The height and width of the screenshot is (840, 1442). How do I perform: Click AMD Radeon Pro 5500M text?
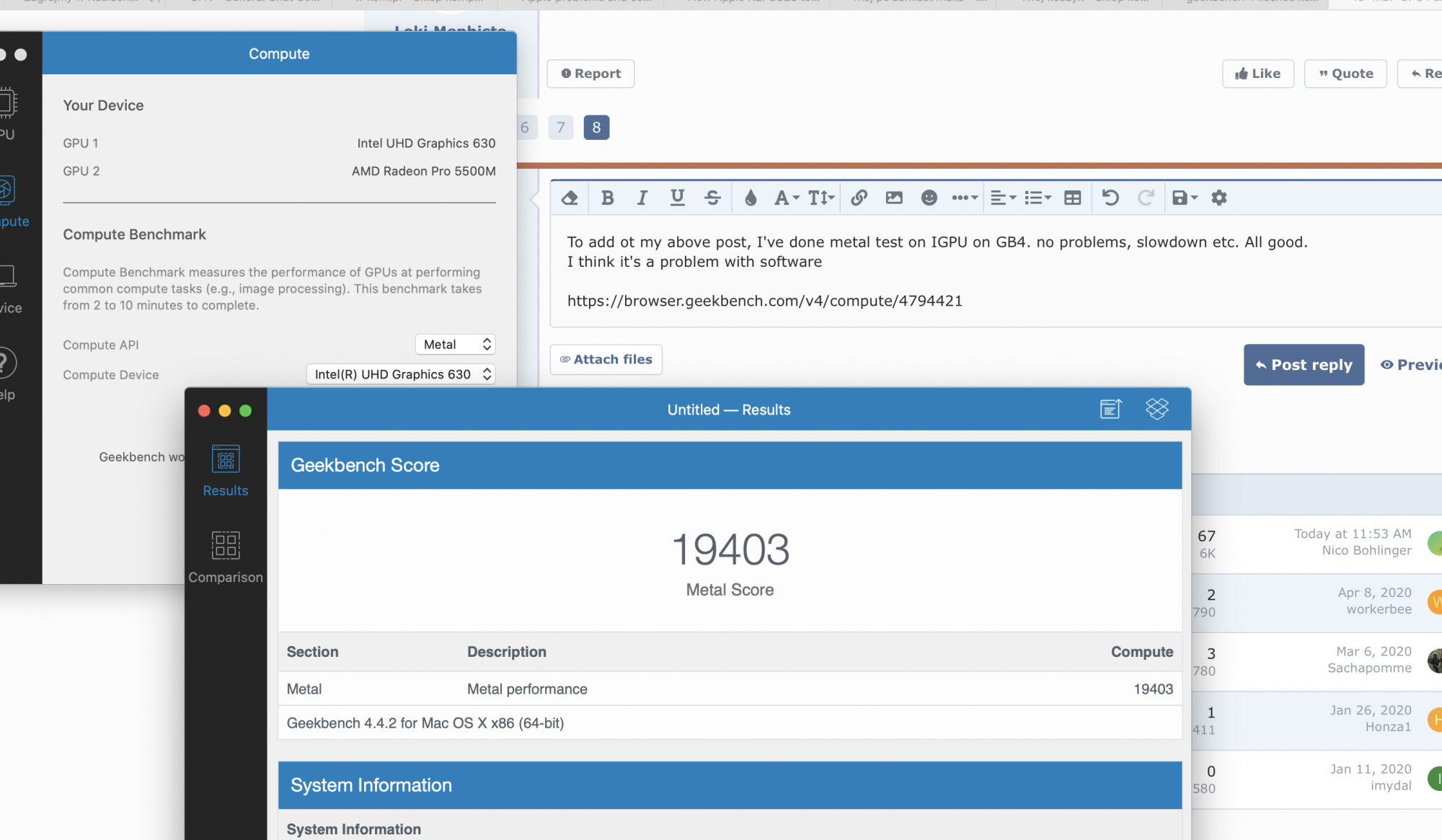pyautogui.click(x=424, y=171)
